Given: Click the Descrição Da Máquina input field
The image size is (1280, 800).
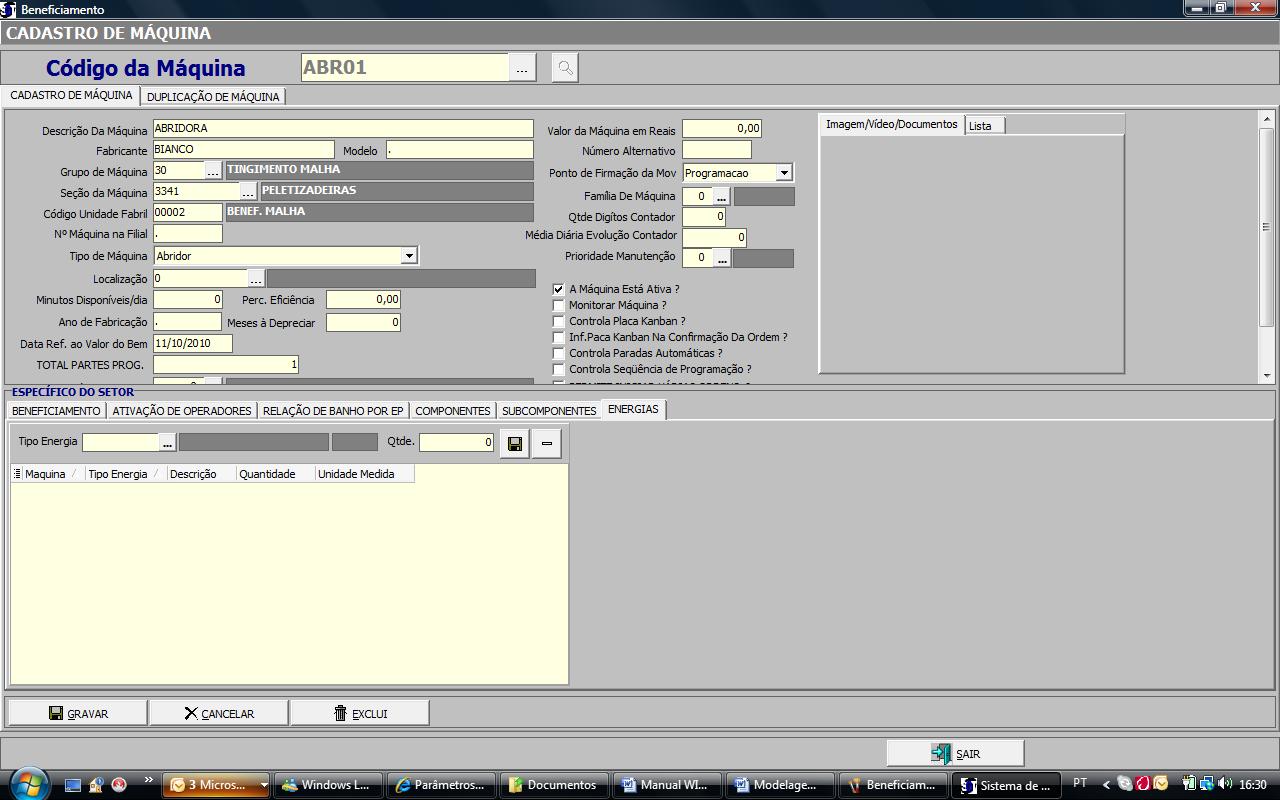Looking at the screenshot, I should (x=343, y=129).
